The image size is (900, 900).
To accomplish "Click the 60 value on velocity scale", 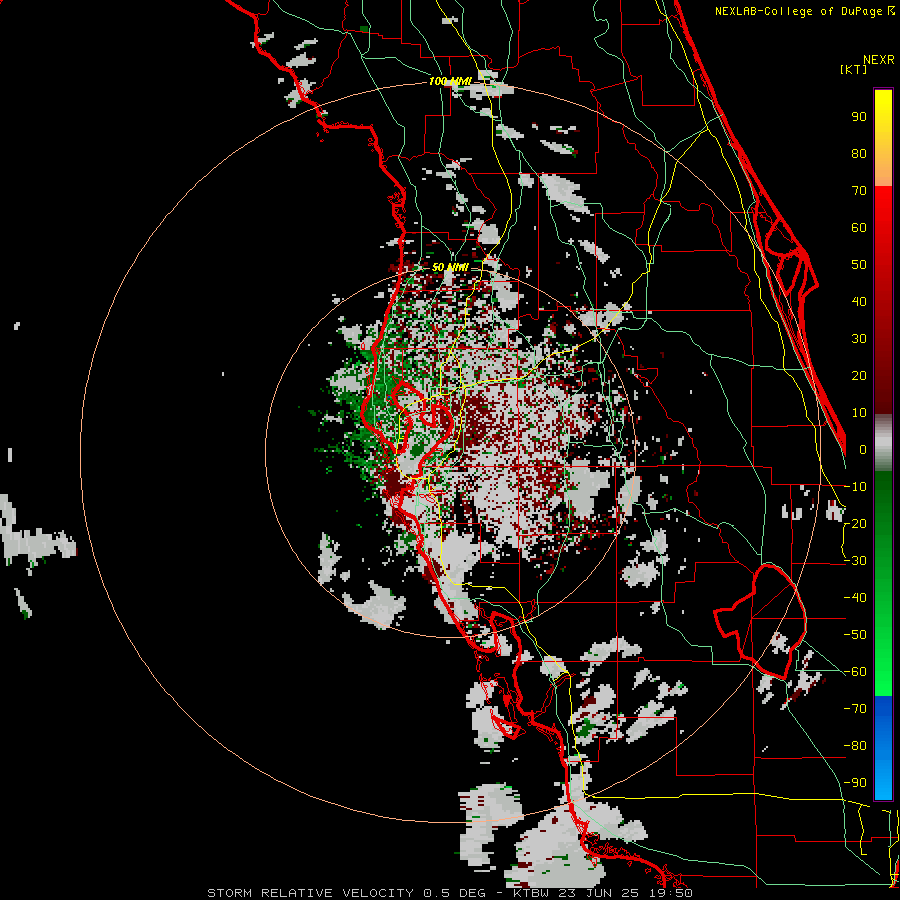I will [859, 228].
